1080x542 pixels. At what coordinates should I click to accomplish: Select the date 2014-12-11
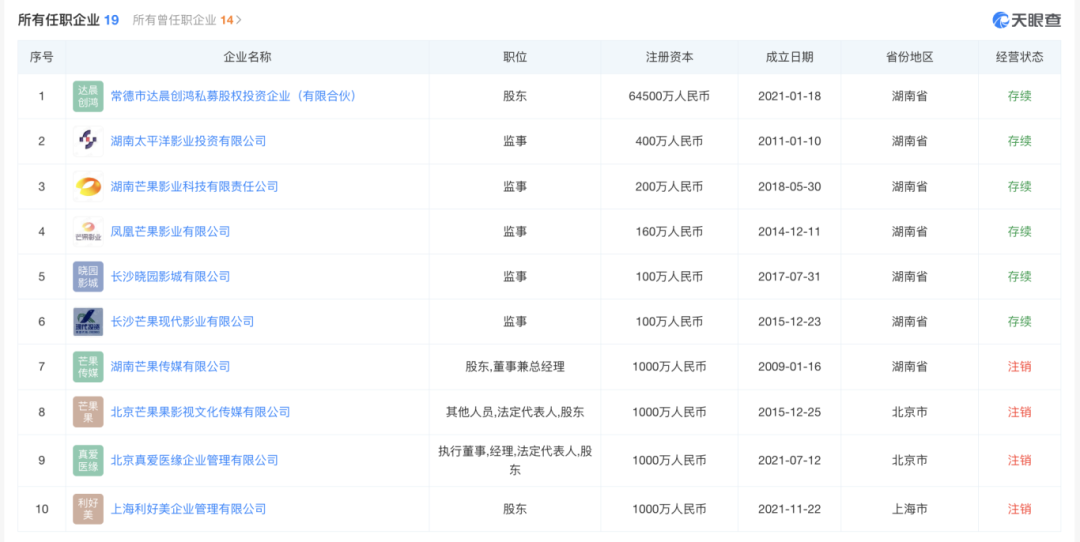tap(789, 231)
